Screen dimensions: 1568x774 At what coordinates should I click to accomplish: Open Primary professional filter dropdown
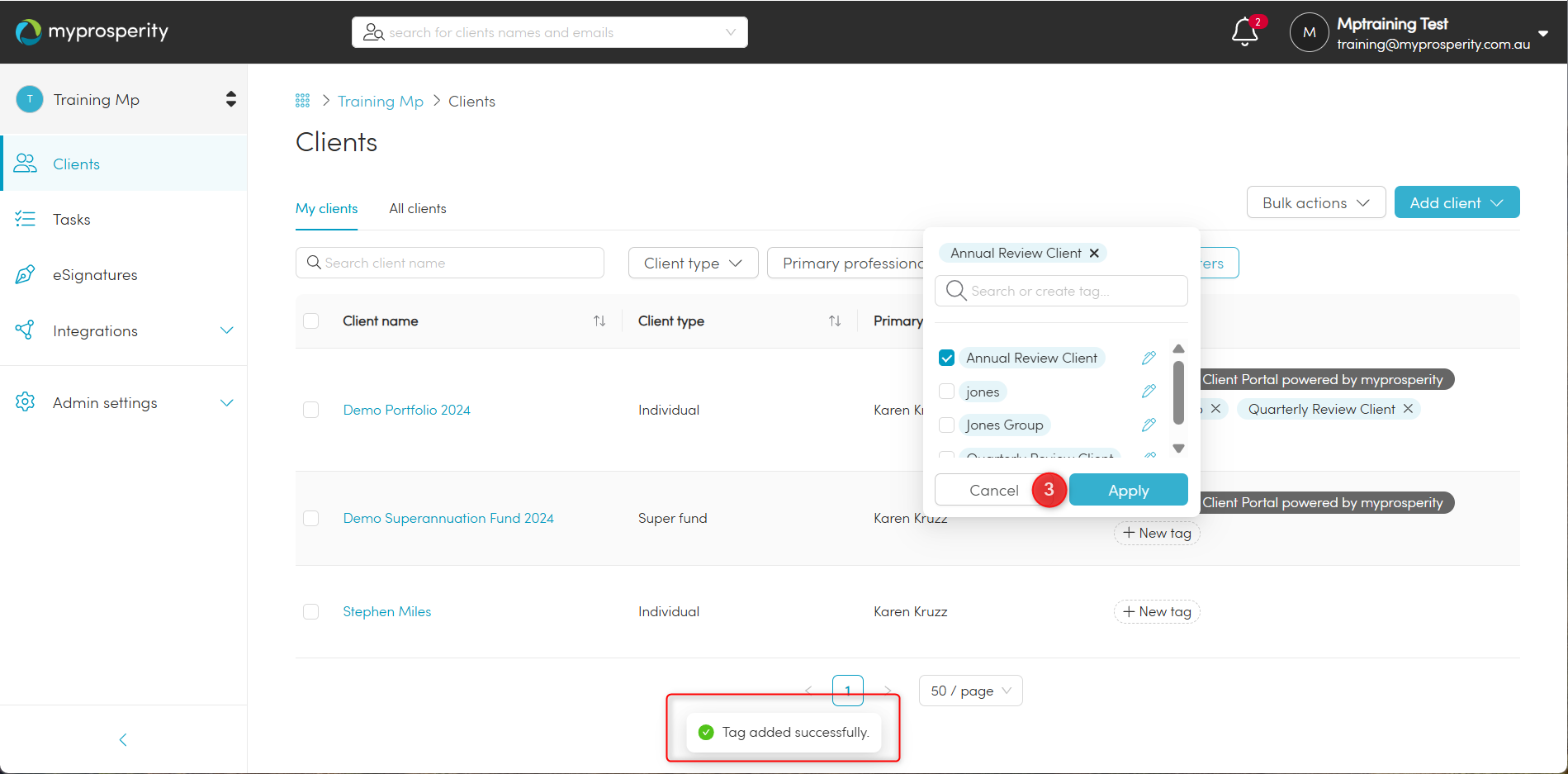846,263
